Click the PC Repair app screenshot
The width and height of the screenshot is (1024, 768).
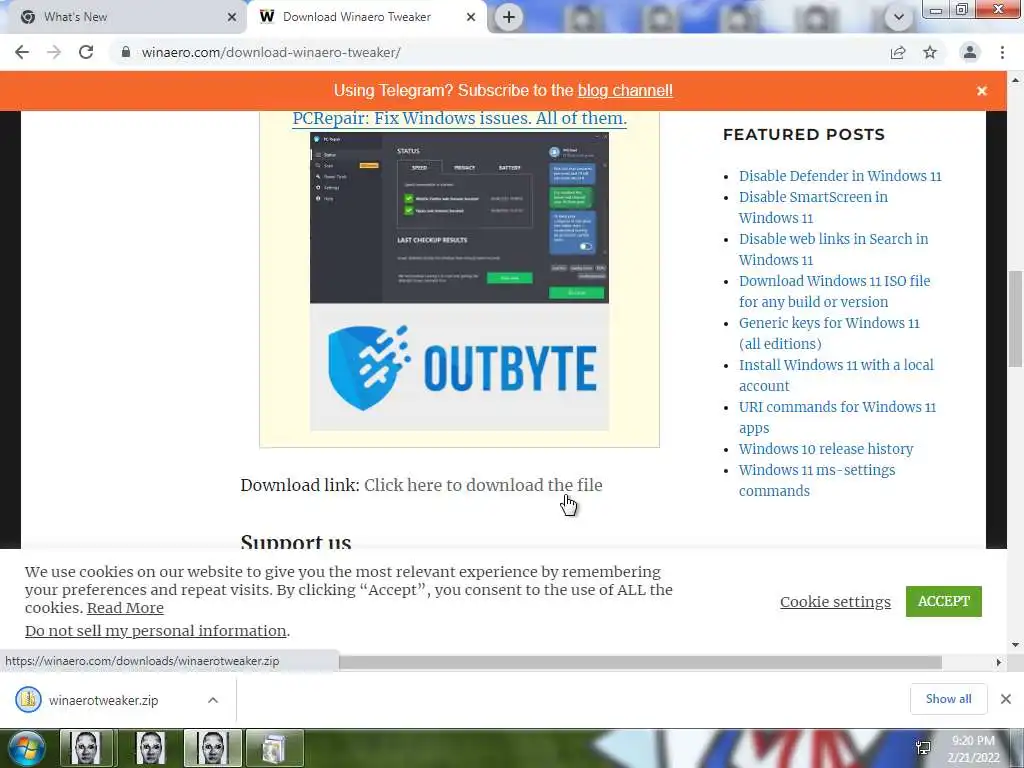459,218
